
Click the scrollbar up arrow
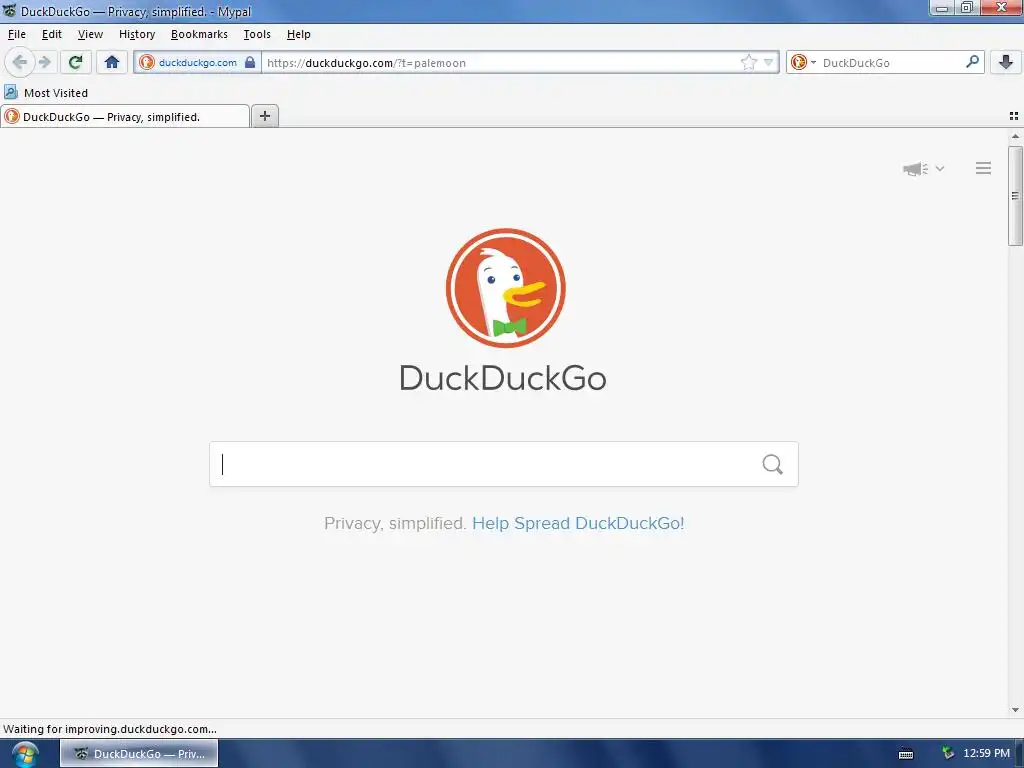tap(1015, 136)
